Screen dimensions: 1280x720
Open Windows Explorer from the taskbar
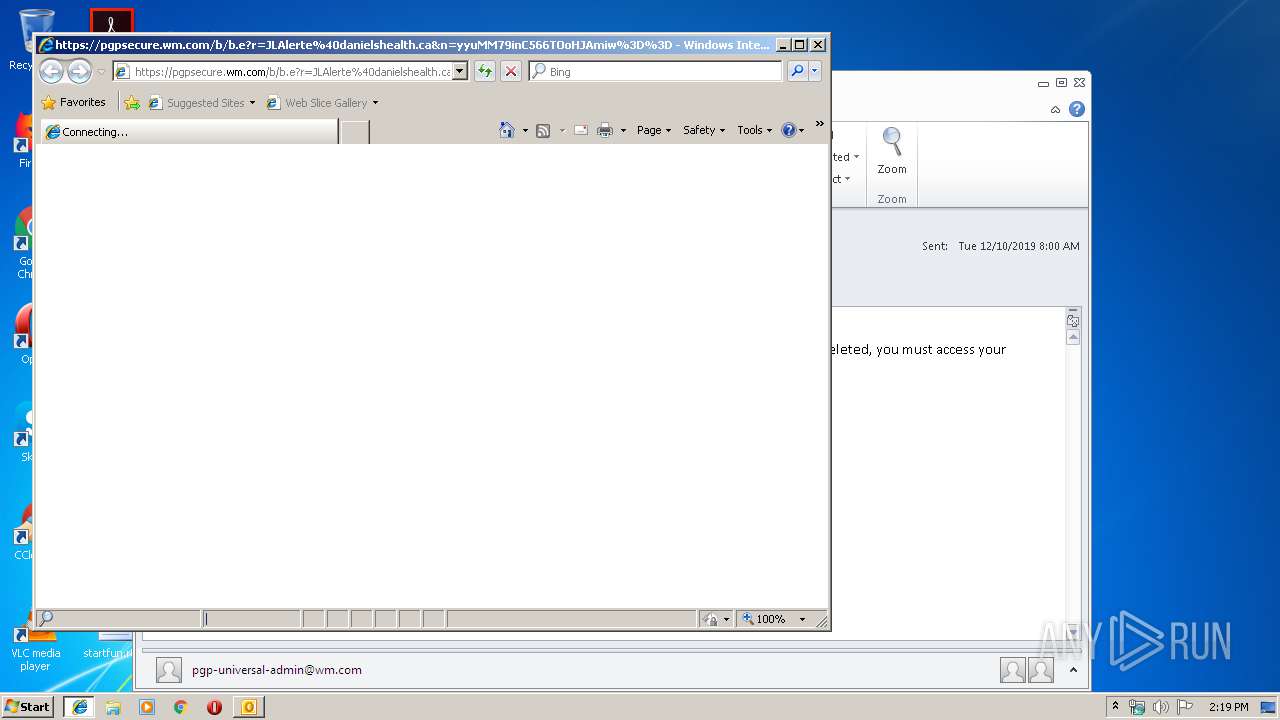[113, 707]
